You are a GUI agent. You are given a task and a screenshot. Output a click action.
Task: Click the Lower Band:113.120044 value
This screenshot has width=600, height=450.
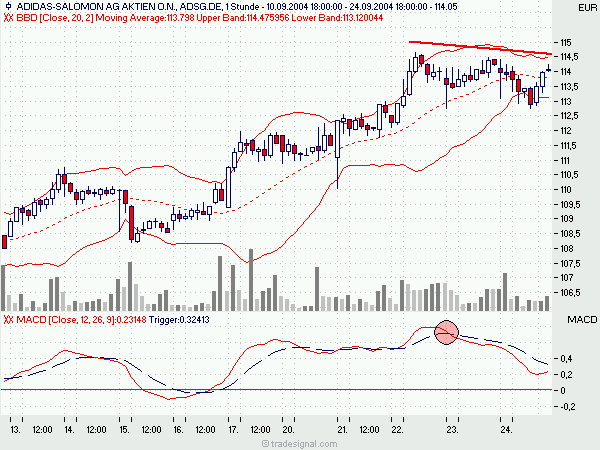point(337,18)
